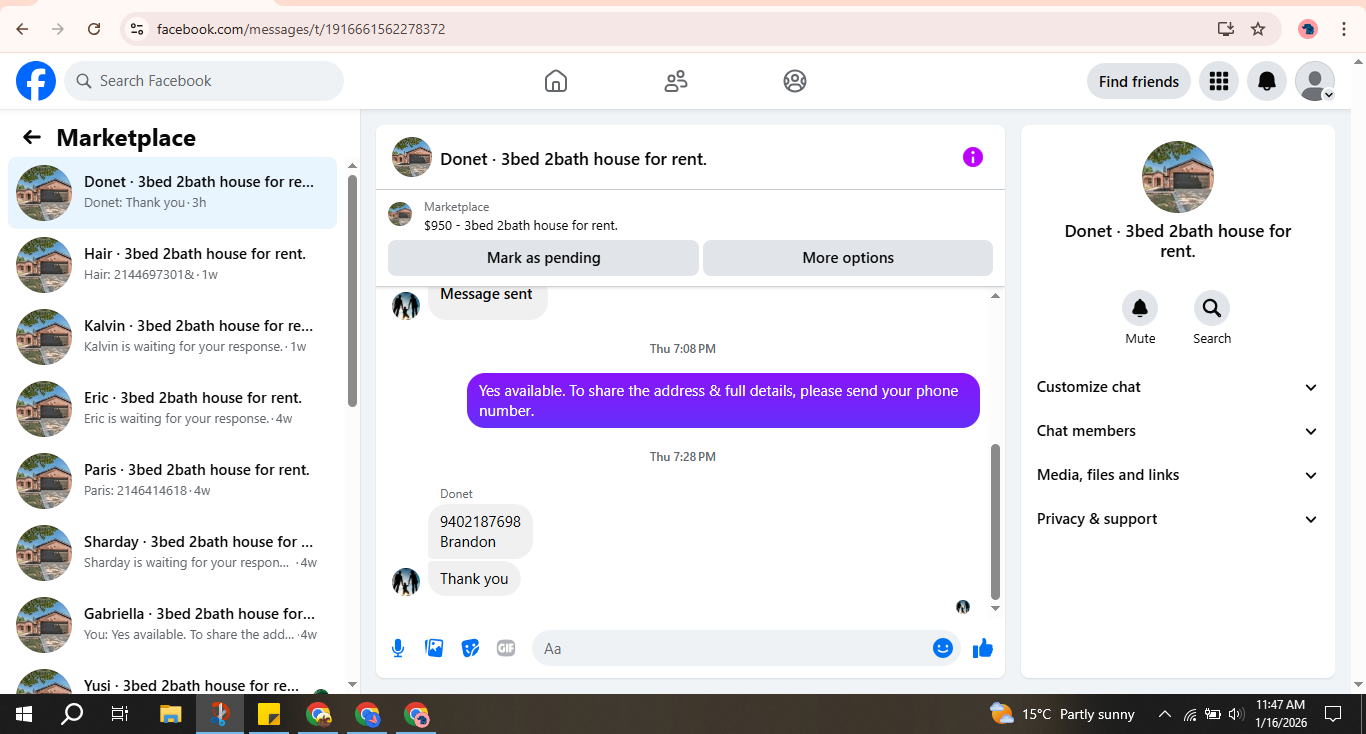Open Windows Start menu
Image resolution: width=1366 pixels, height=734 pixels.
pos(24,714)
